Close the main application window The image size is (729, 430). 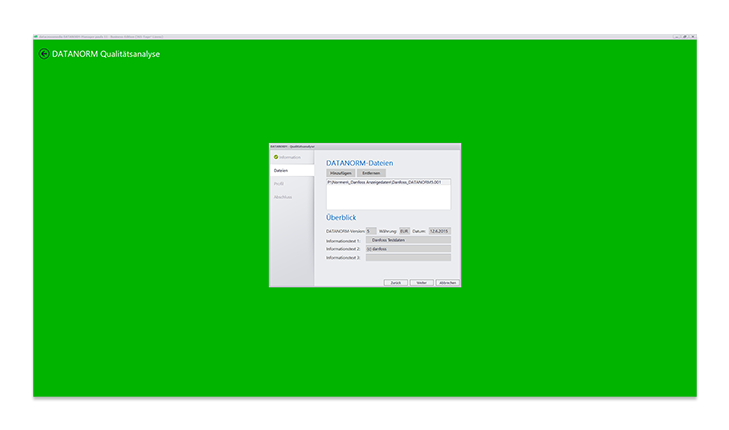pos(692,37)
